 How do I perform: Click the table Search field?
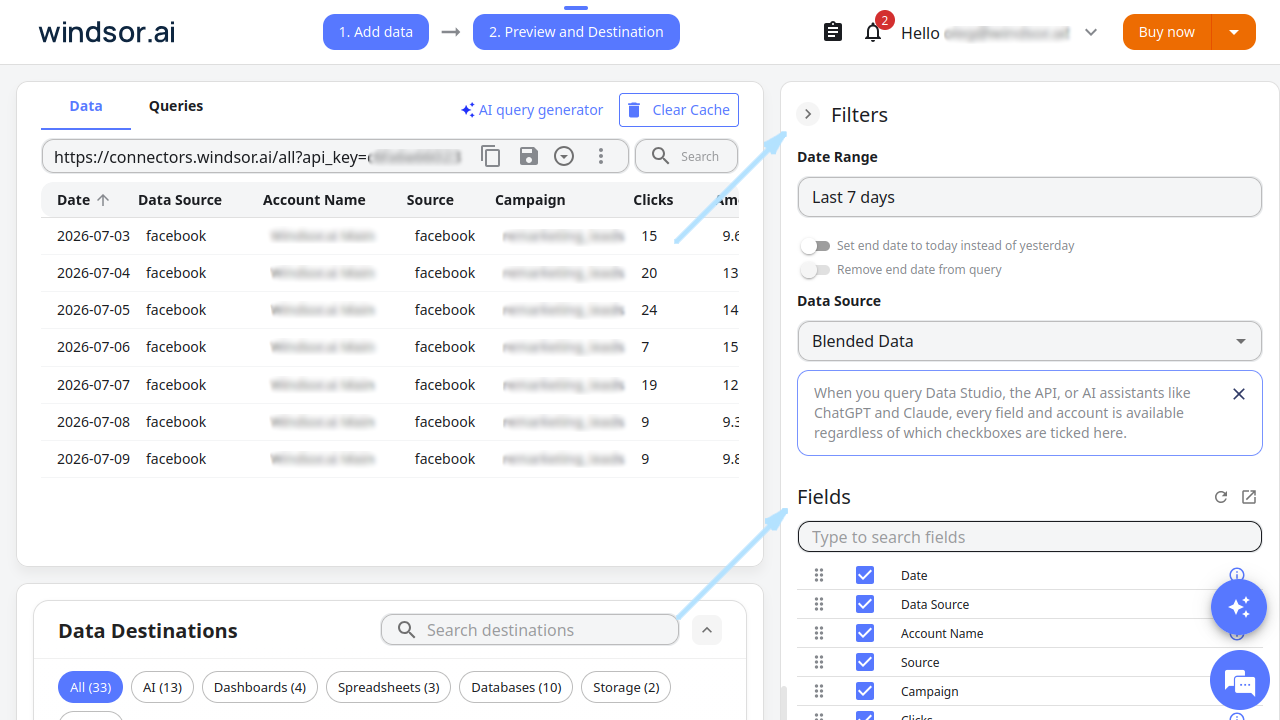pos(686,156)
